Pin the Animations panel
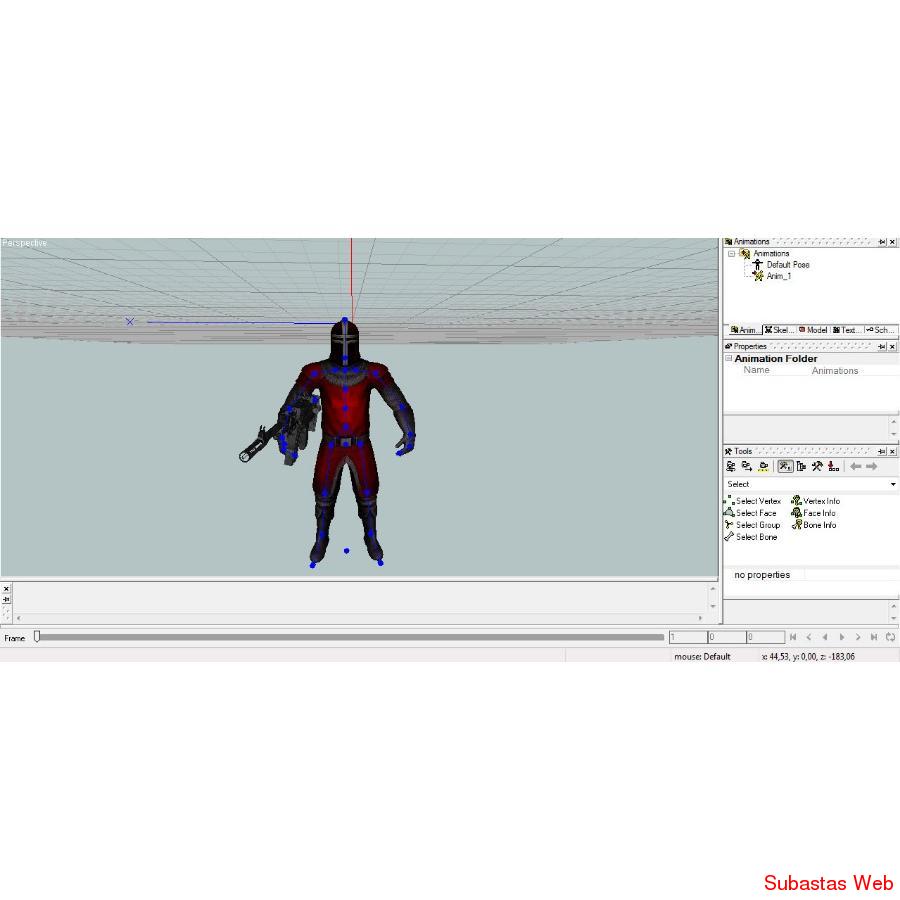 pyautogui.click(x=882, y=242)
